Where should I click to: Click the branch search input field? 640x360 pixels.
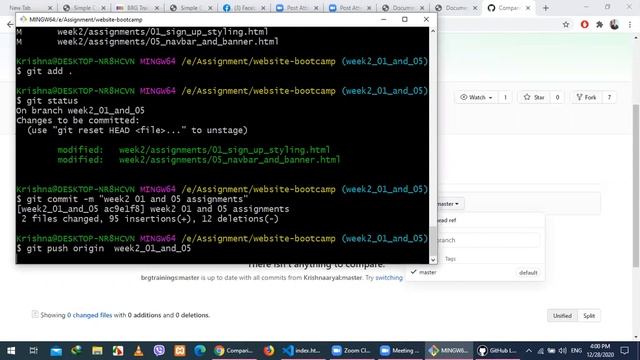click(488, 240)
